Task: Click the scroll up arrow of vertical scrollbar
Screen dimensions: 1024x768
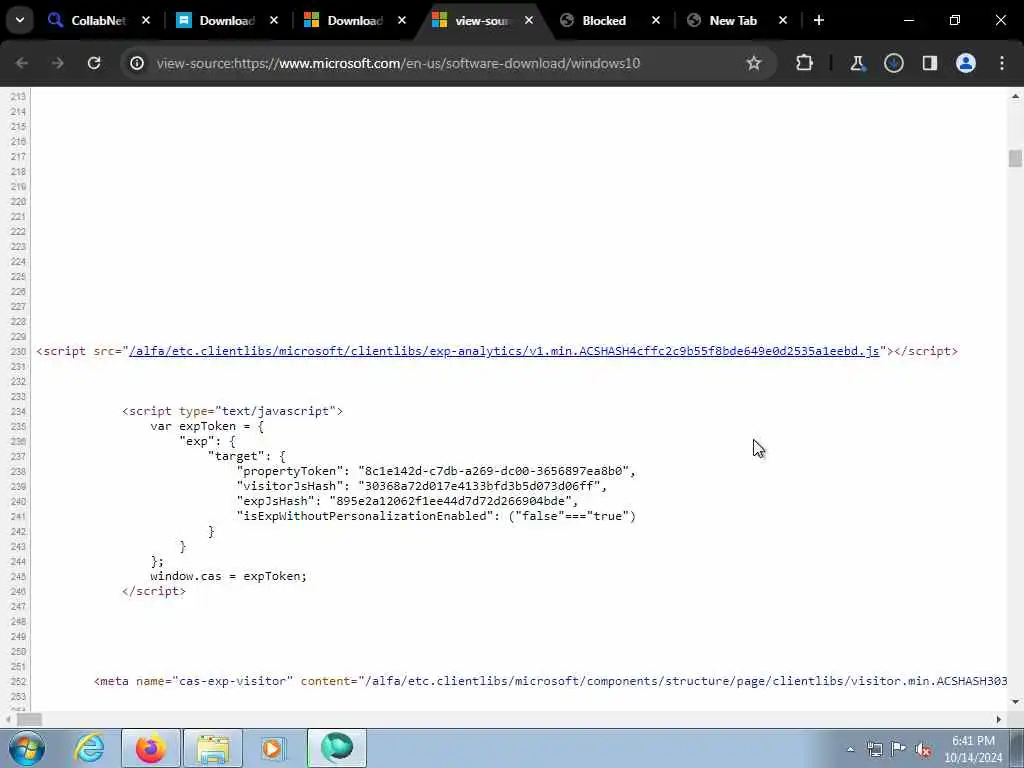Action: pyautogui.click(x=1015, y=96)
